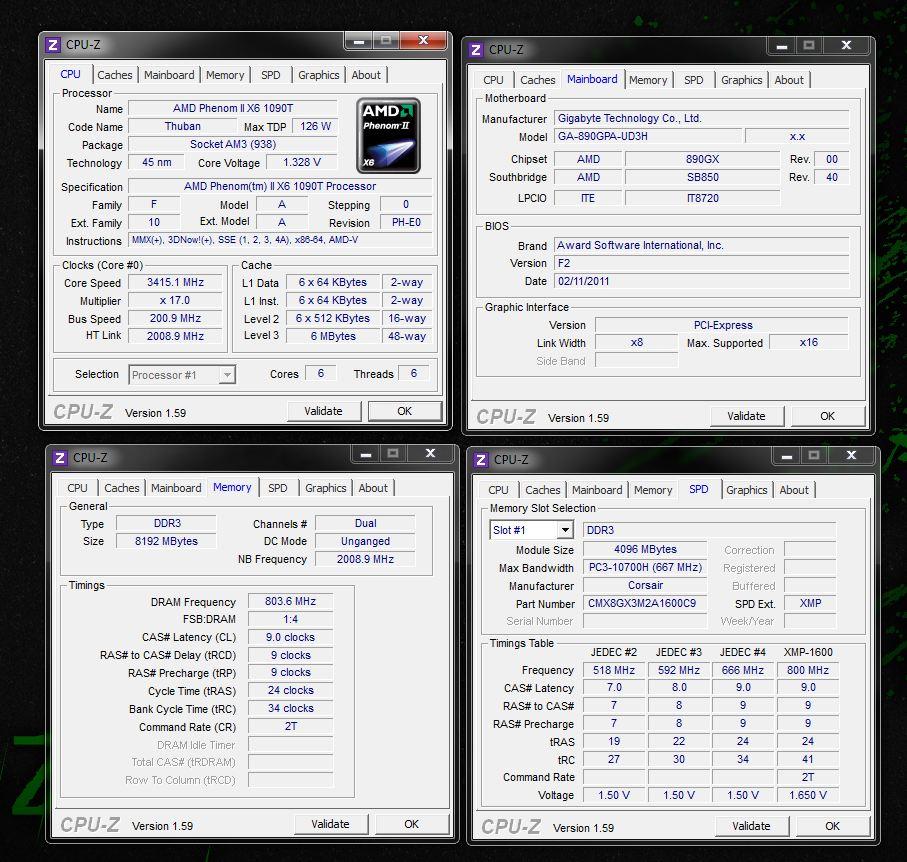Click the Southbridge value SB850
This screenshot has width=907, height=862.
click(x=703, y=178)
